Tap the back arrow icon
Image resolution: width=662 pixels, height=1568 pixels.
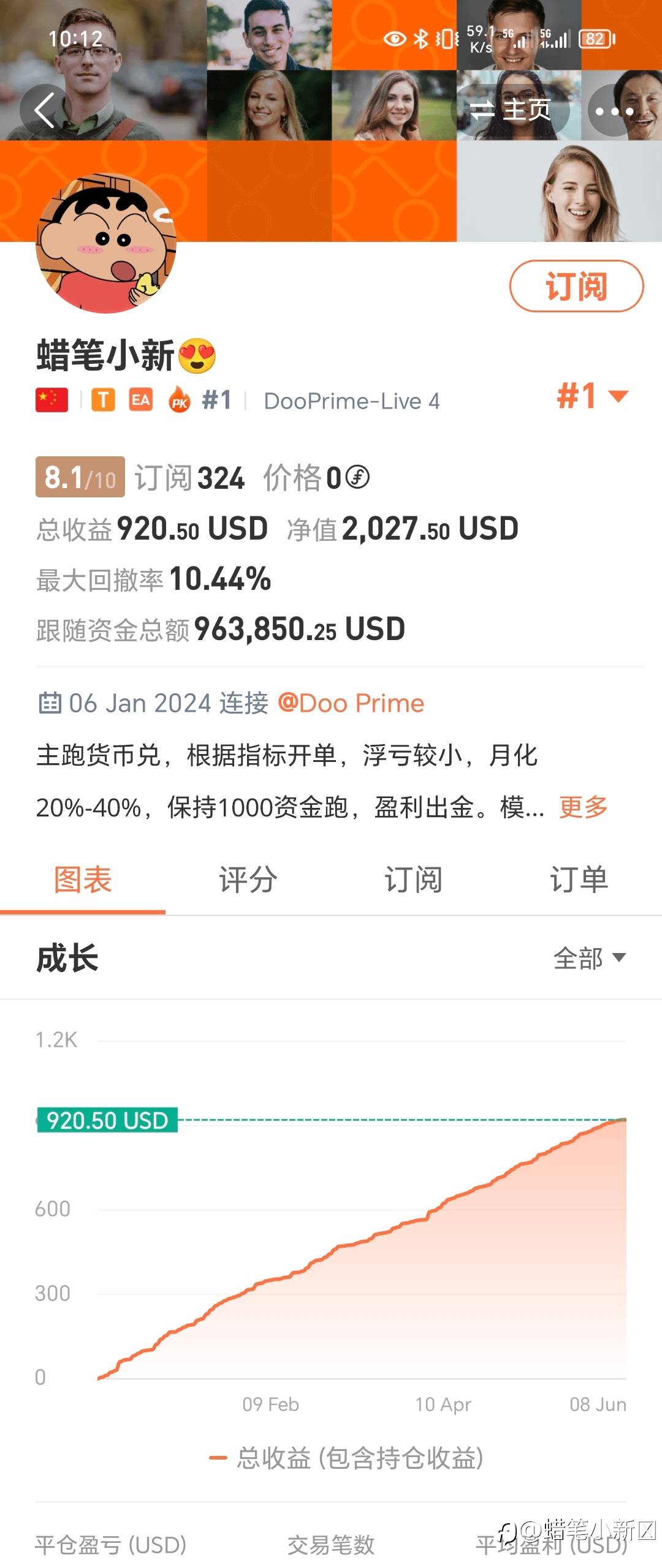pos(45,111)
